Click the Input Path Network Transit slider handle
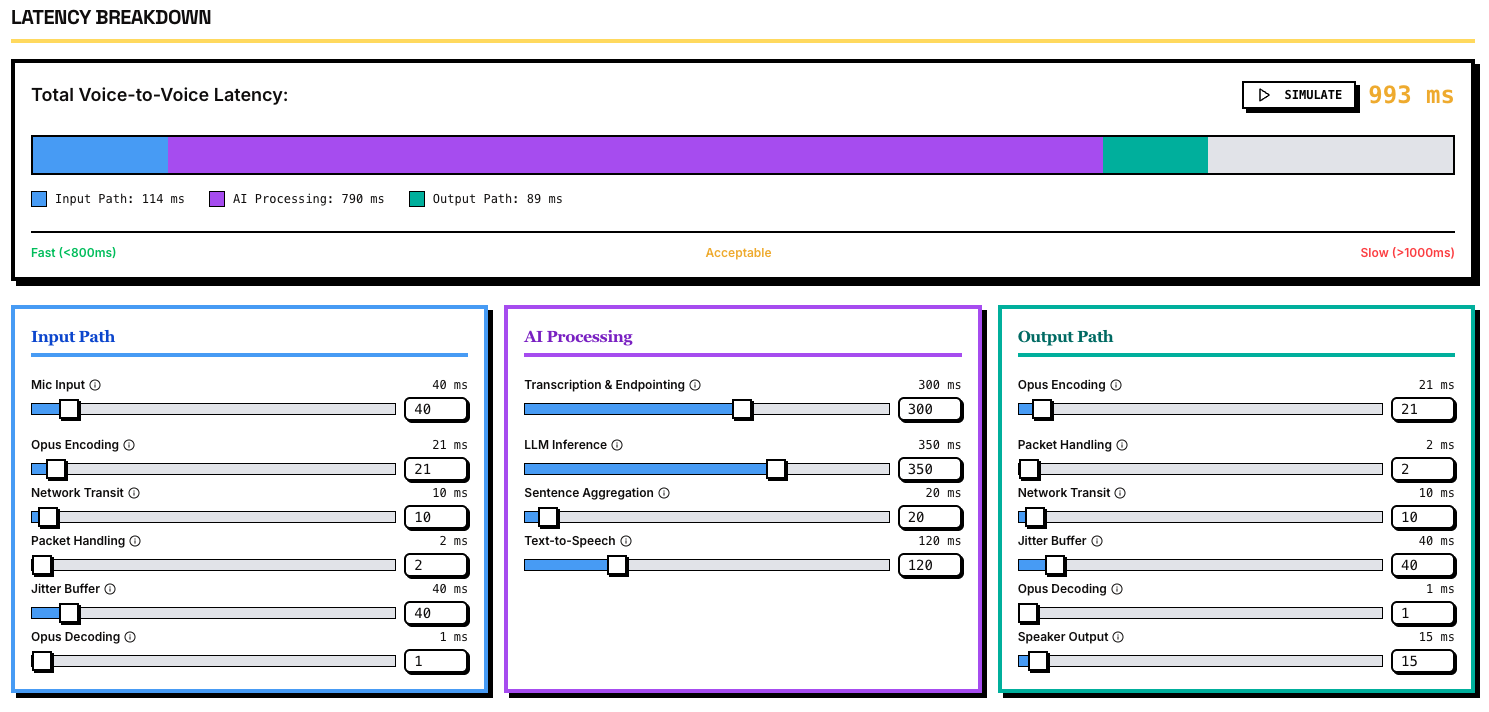The height and width of the screenshot is (712, 1489). click(x=48, y=517)
